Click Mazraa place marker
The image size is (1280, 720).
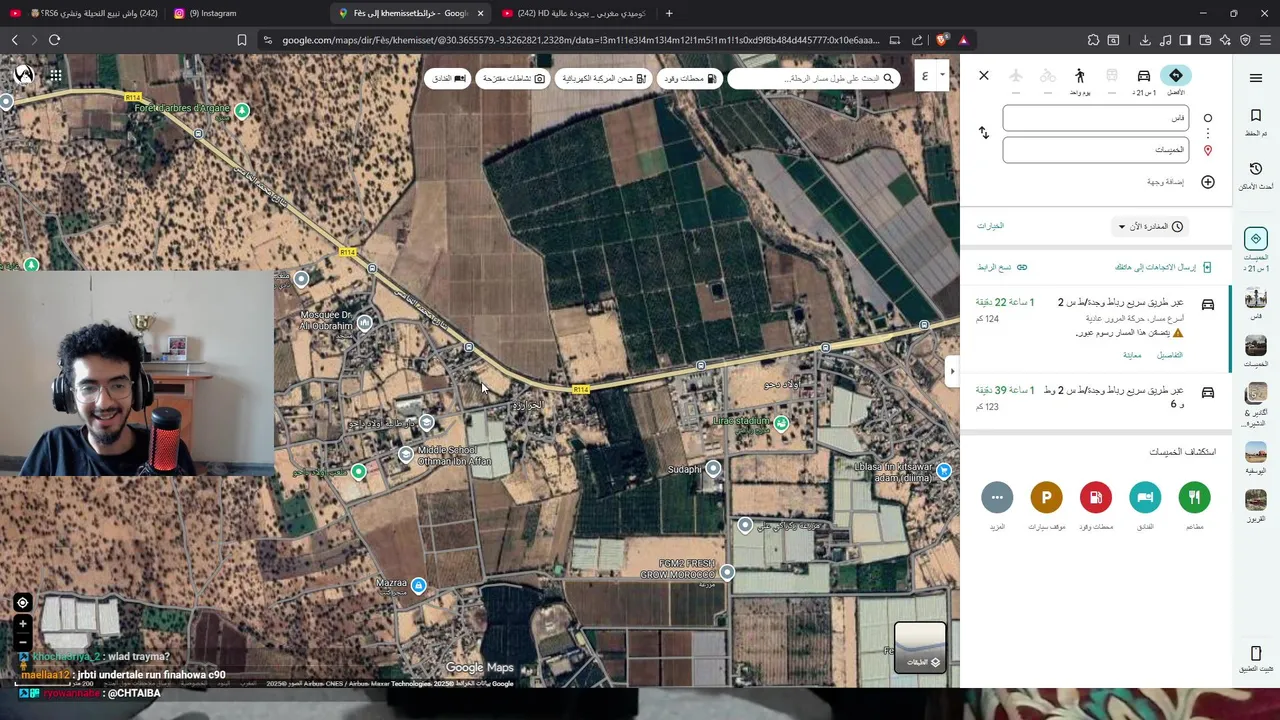(418, 585)
